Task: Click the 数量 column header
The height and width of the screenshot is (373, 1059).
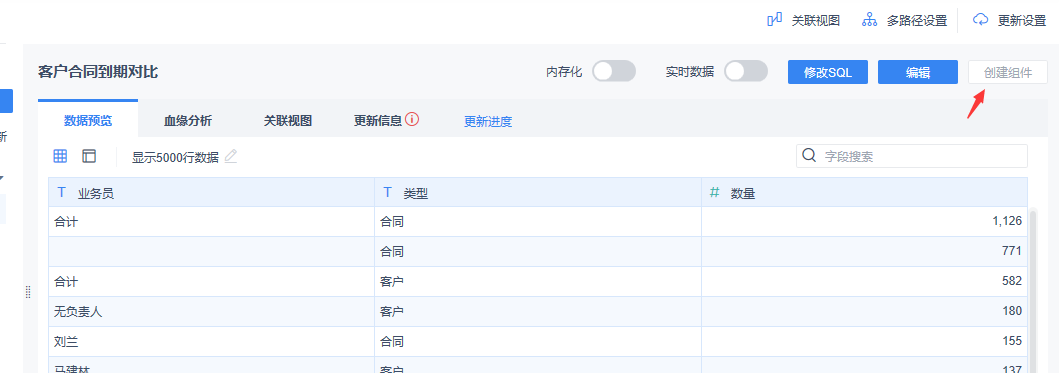Action: (864, 193)
